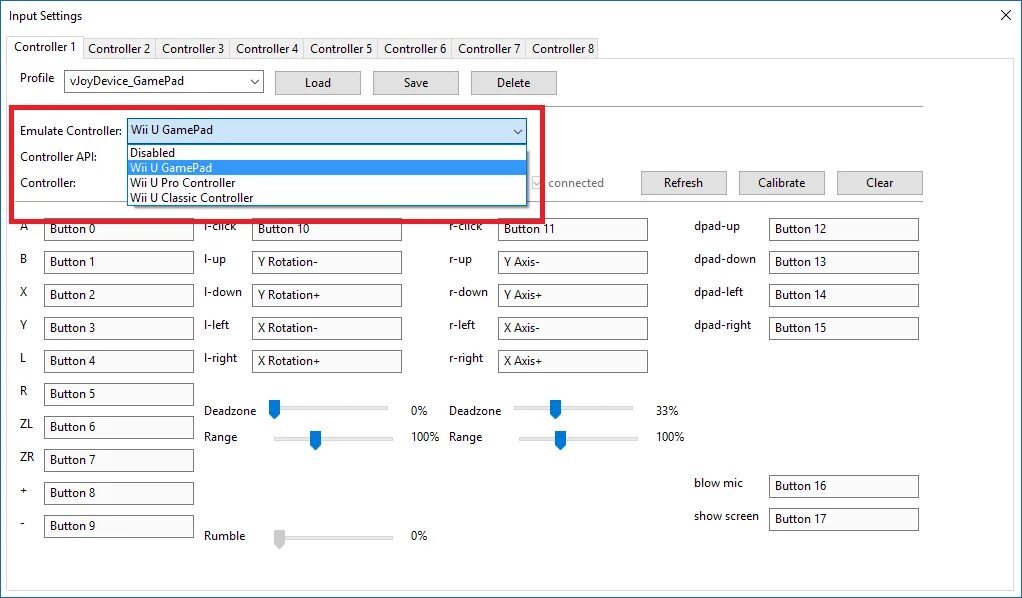Switch to the Controller 2 tab
Viewport: 1022px width, 598px height.
[119, 49]
